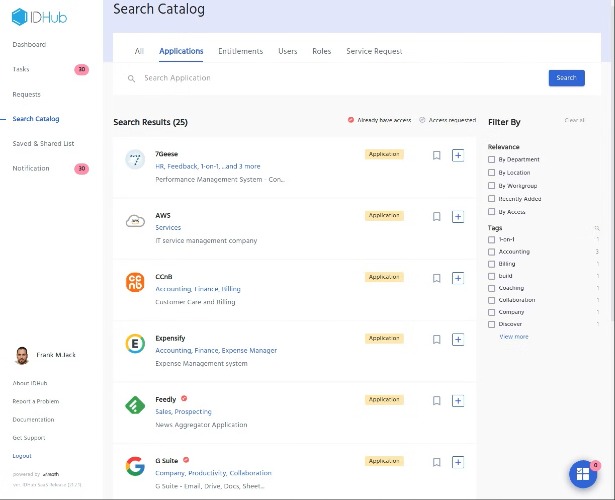
Task: Enable the By Workgroup filter
Action: (491, 185)
